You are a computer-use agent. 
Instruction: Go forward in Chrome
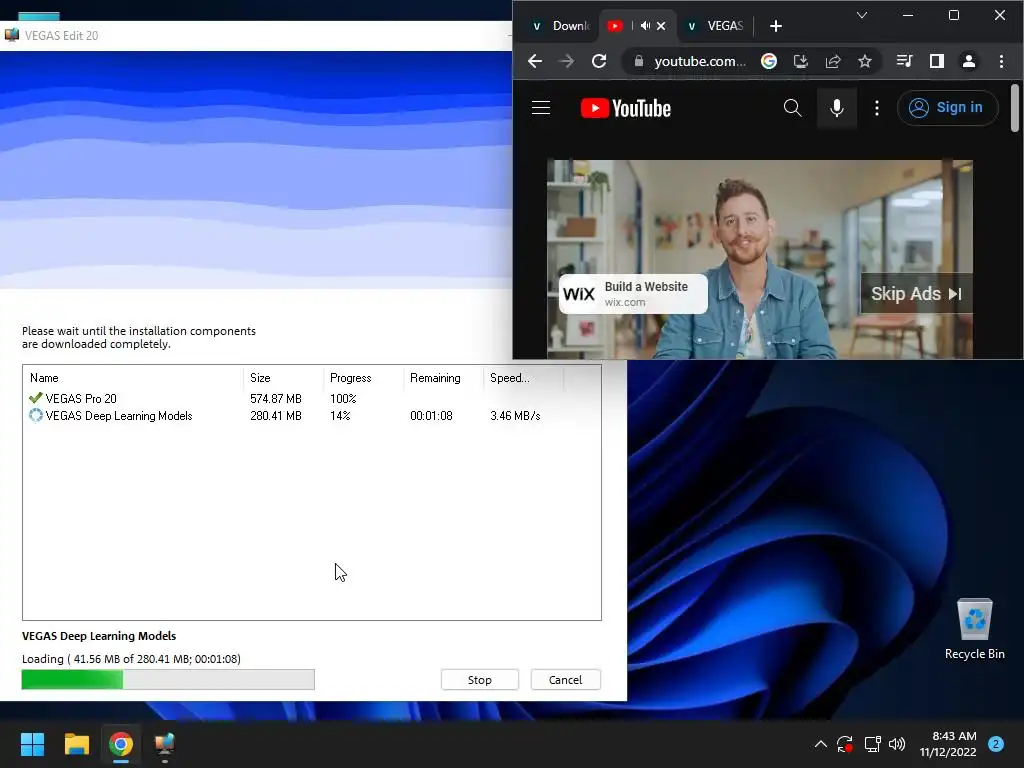click(x=566, y=61)
